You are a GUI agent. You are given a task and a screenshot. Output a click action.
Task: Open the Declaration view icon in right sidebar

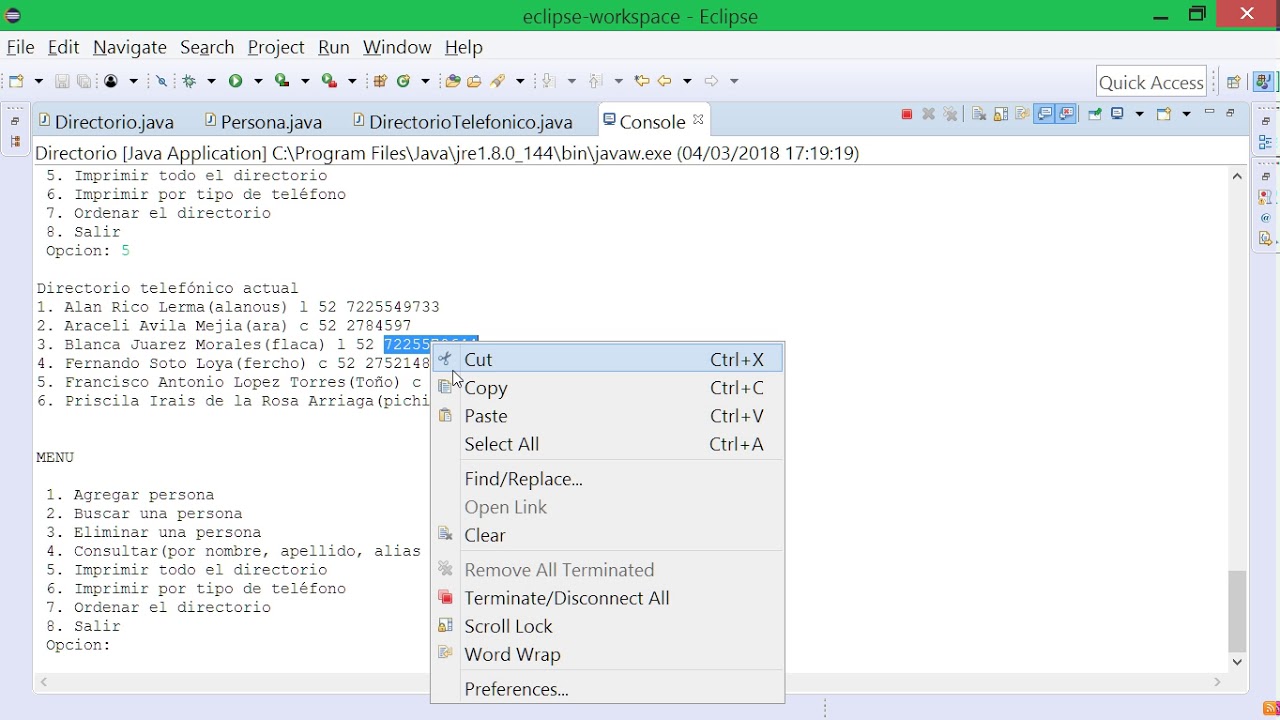tap(1266, 239)
